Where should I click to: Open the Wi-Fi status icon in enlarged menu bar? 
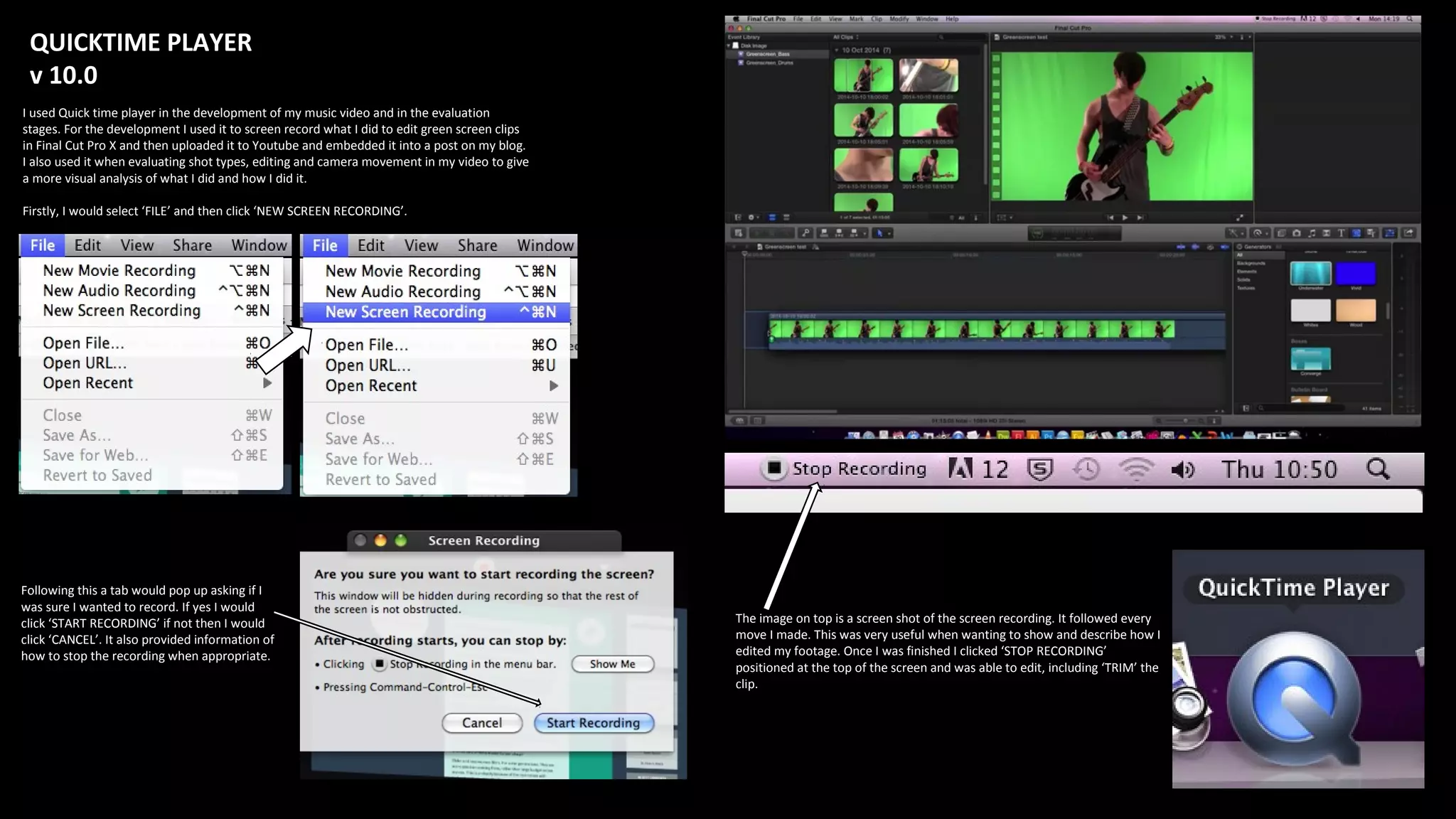coord(1136,469)
